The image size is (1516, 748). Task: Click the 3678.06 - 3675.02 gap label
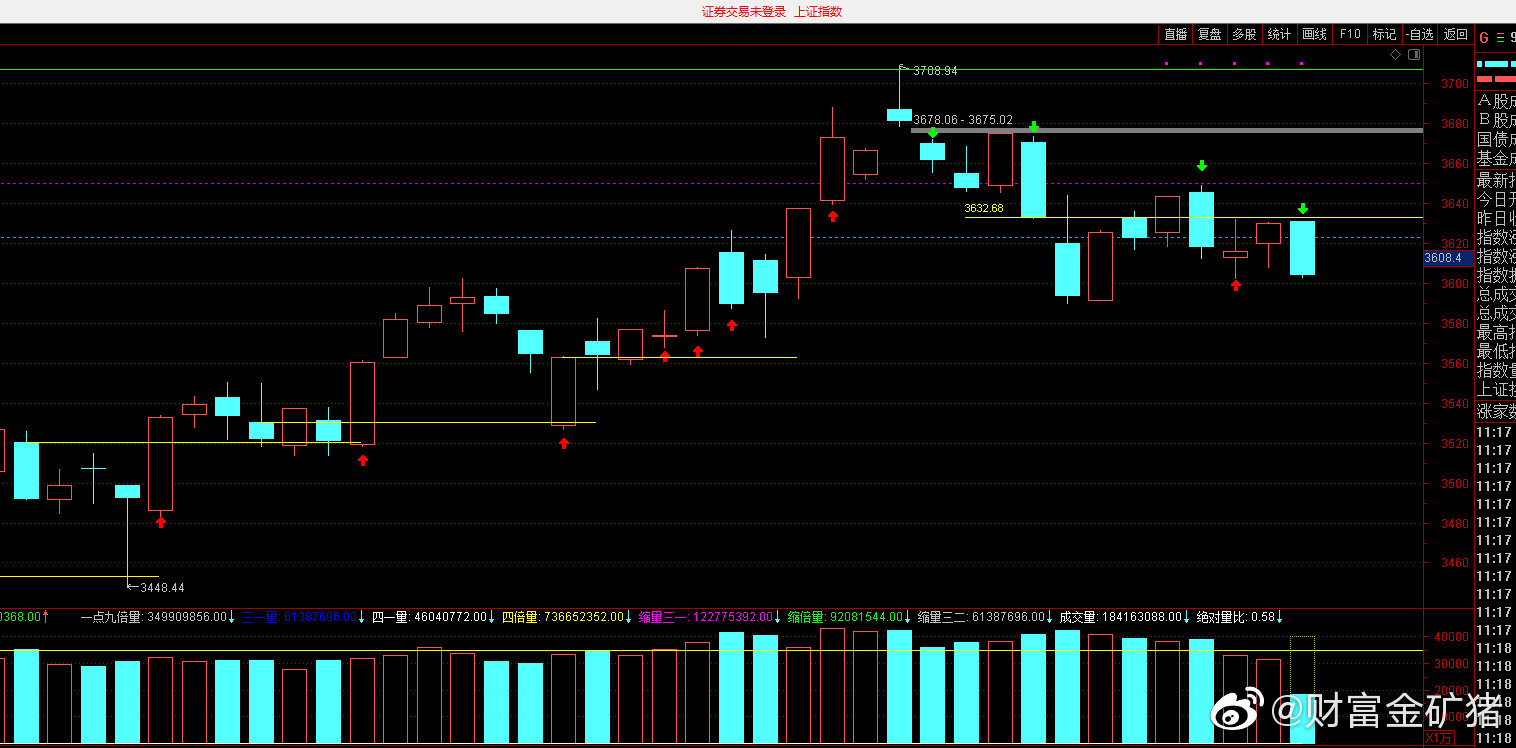click(963, 120)
